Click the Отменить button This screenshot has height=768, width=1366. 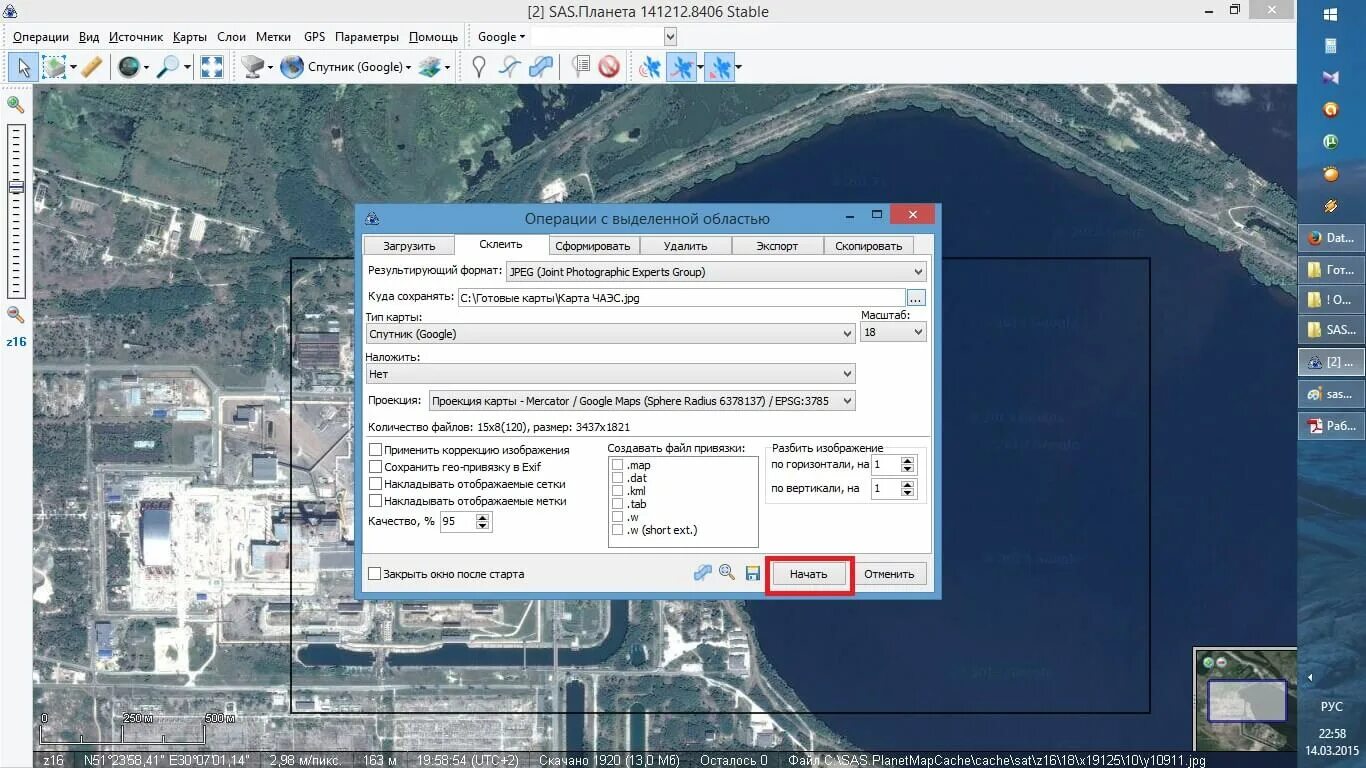889,574
